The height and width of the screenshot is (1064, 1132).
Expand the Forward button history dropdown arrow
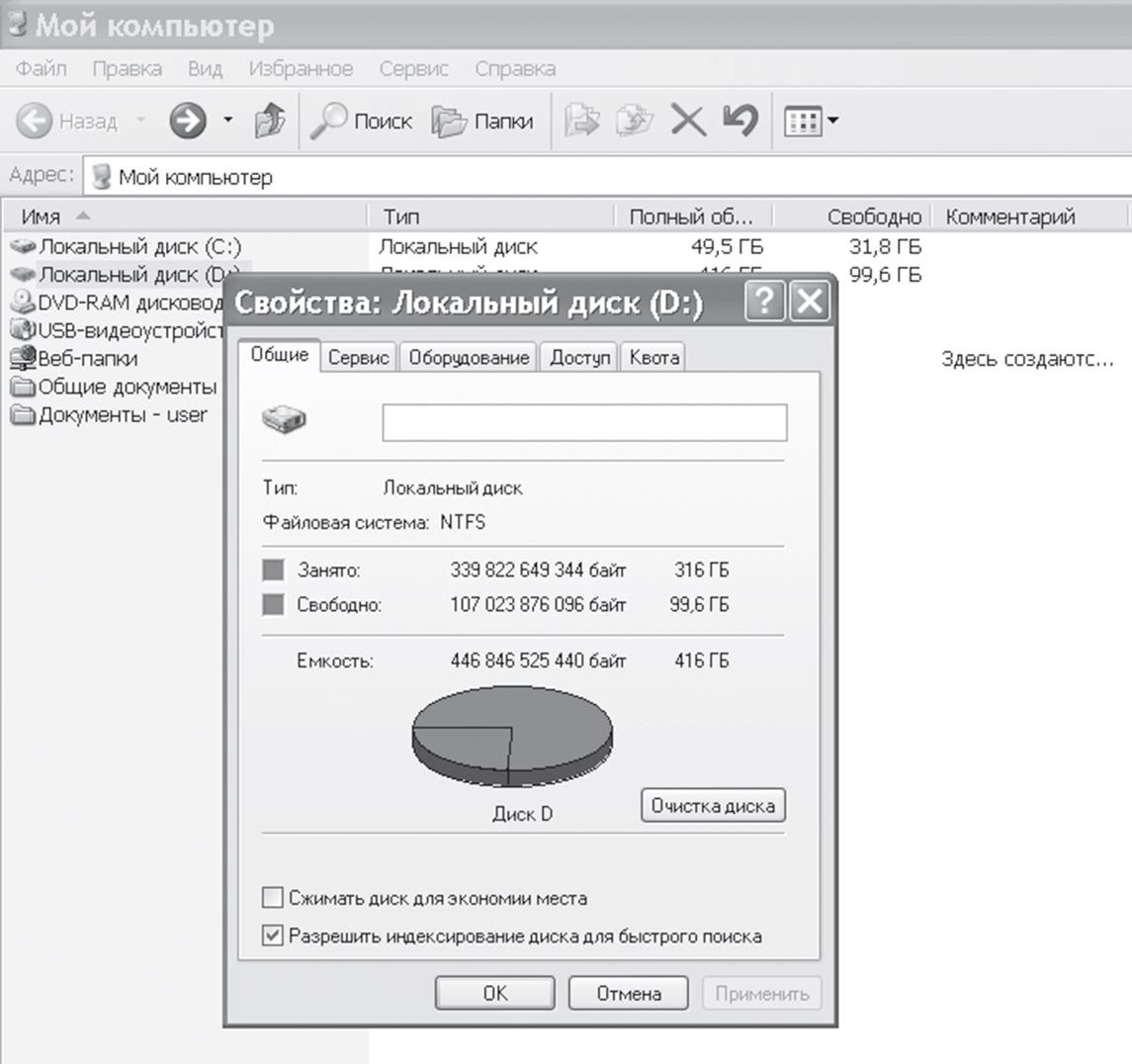[x=227, y=122]
